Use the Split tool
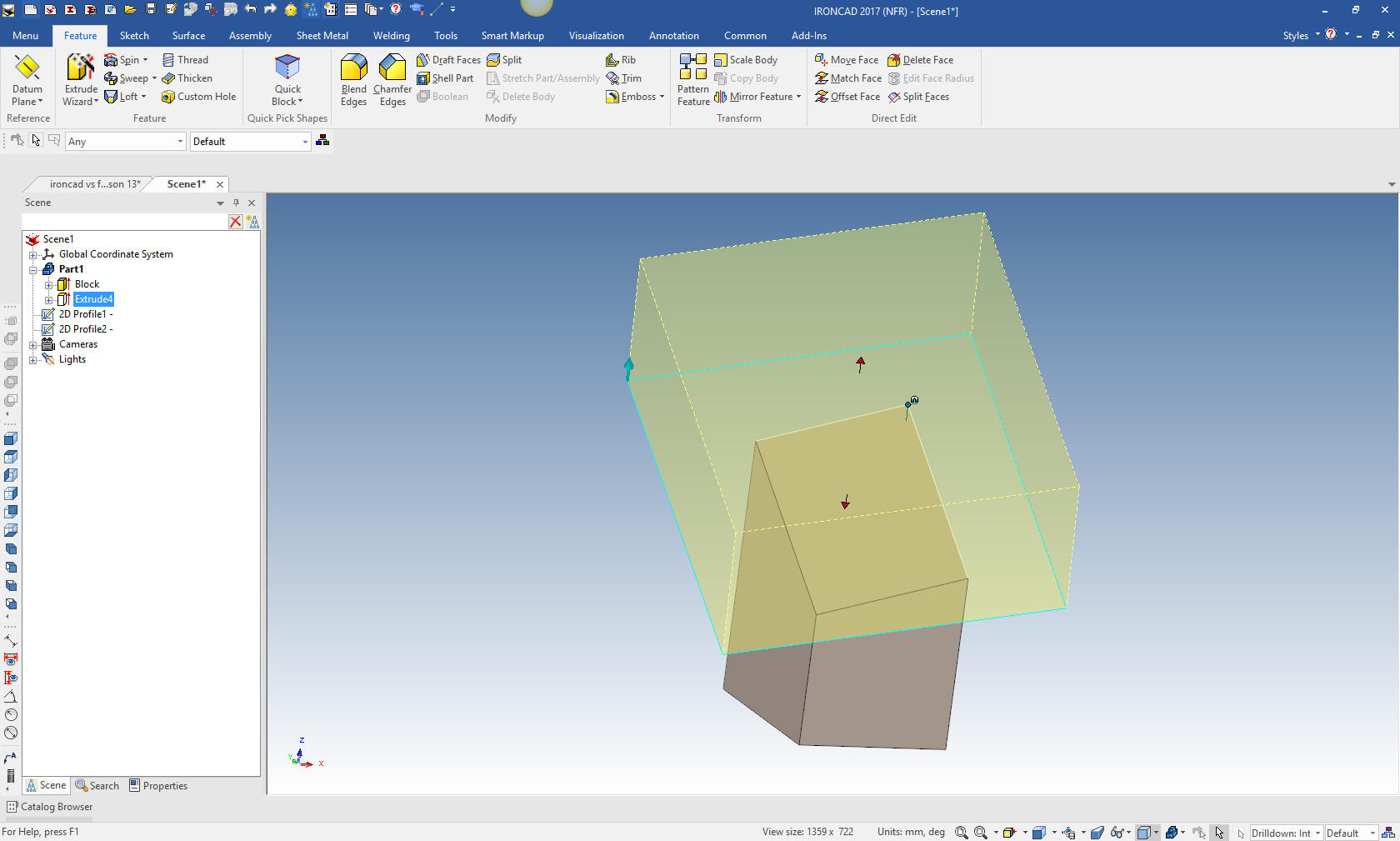Viewport: 1400px width, 841px height. 504,60
